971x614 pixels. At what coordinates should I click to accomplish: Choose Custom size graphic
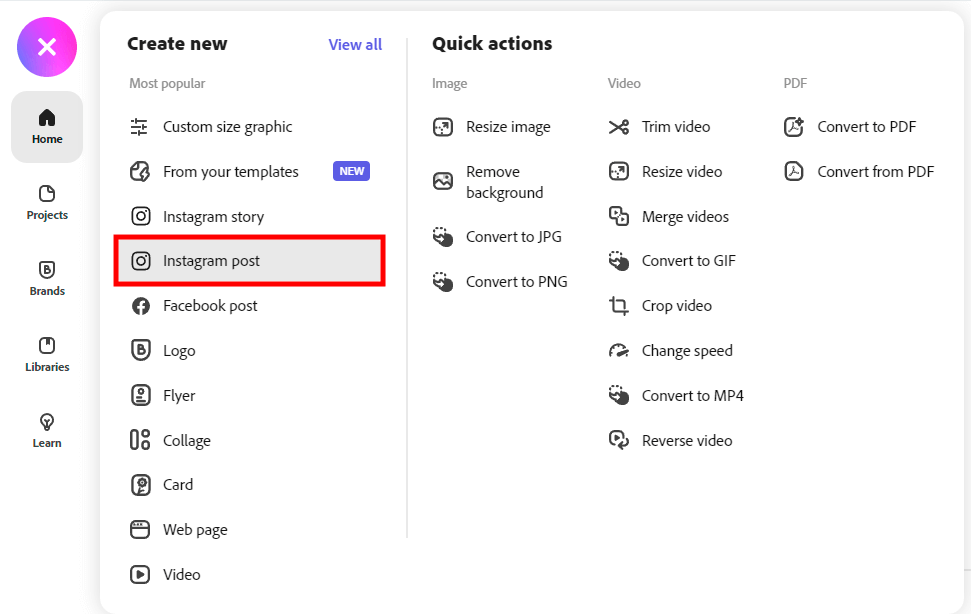227,127
